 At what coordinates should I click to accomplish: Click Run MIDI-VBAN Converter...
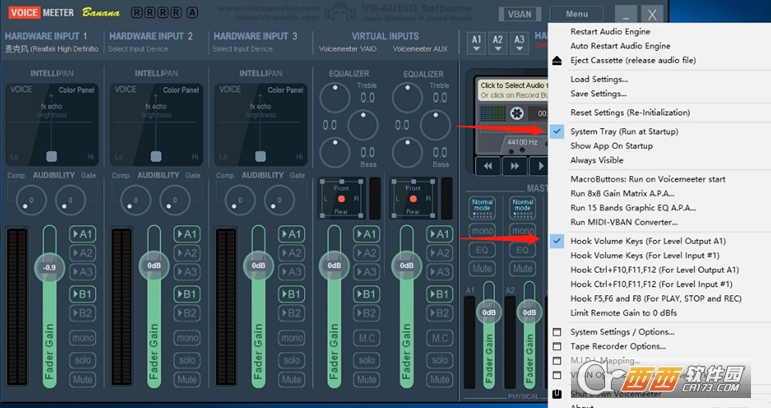624,222
